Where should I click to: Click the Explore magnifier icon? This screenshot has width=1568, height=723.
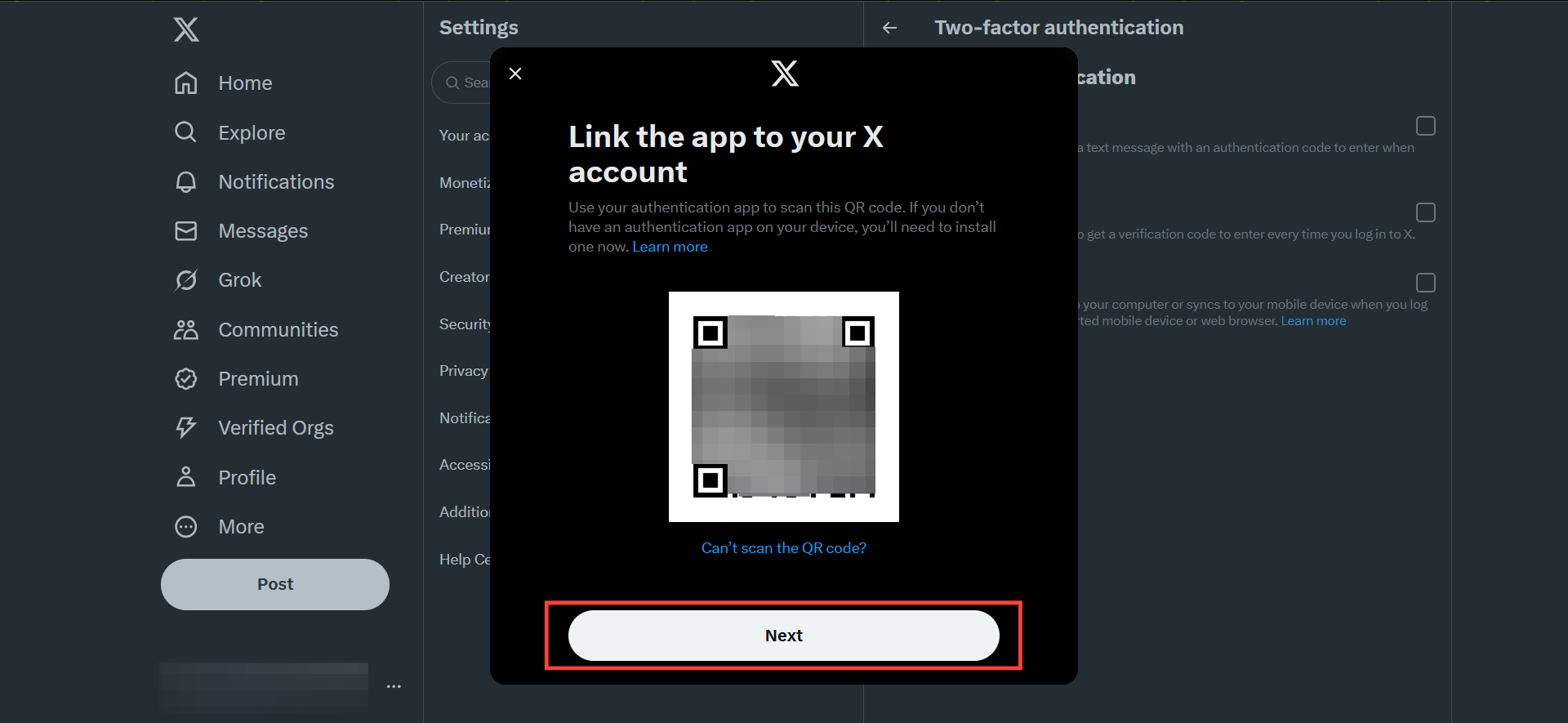pos(186,132)
